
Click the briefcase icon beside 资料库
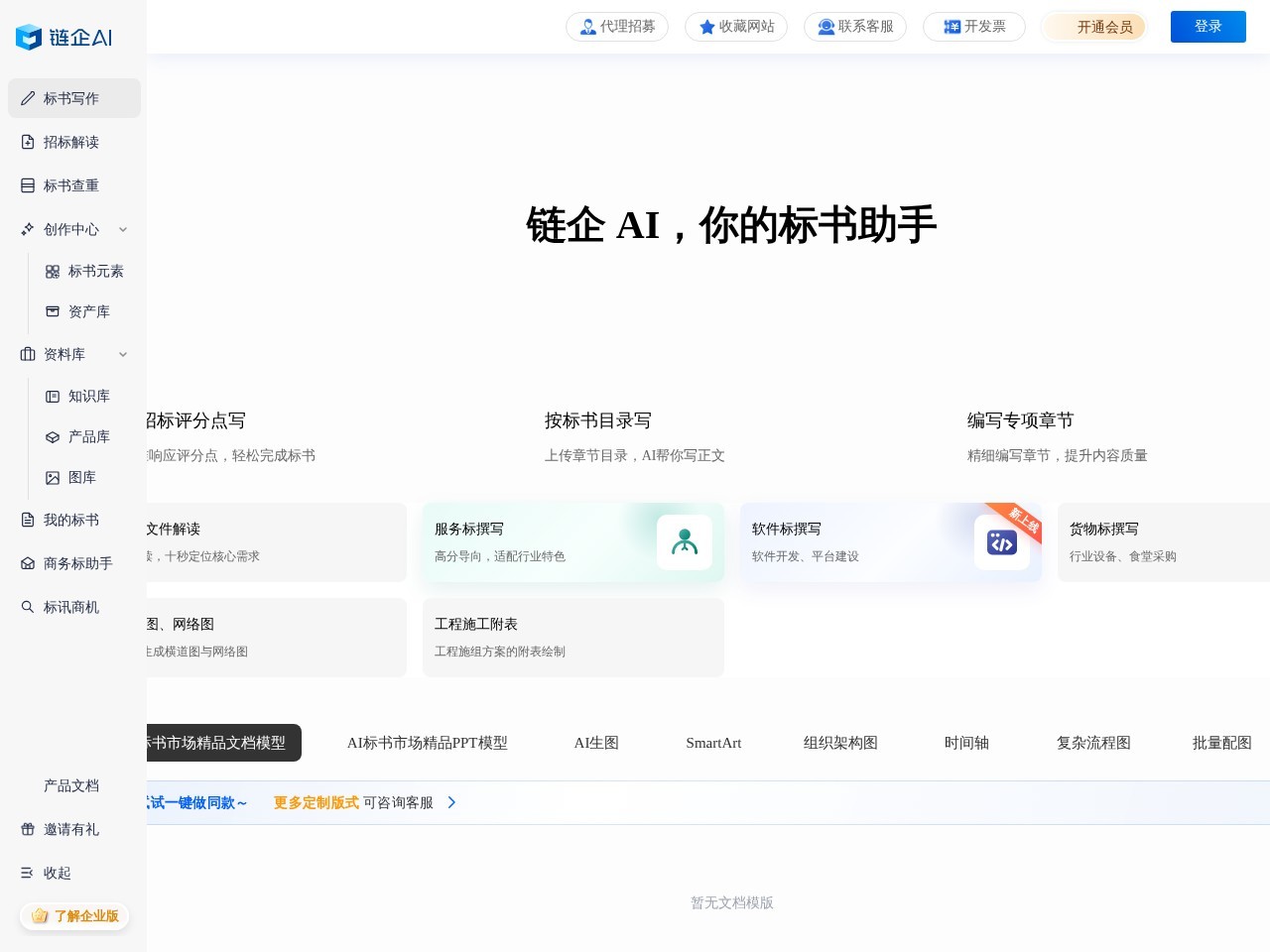coord(28,354)
